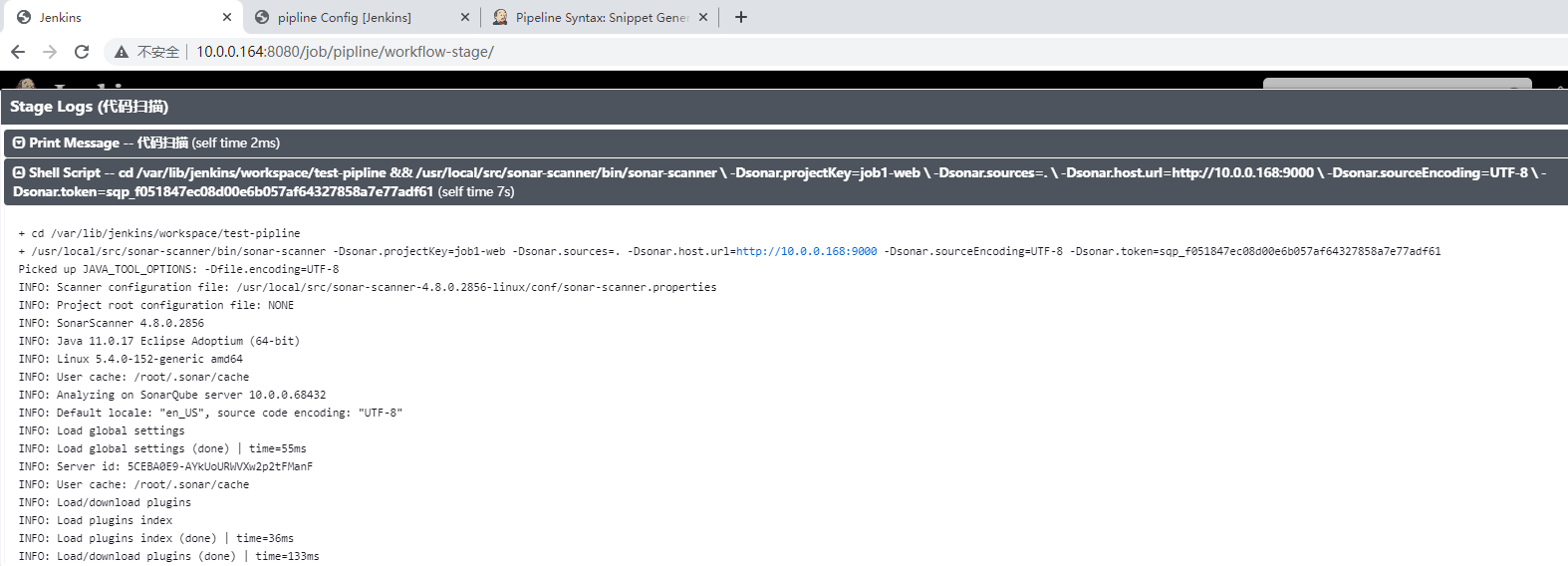Click the 'Default locale: "en_US"' log line

(210, 413)
